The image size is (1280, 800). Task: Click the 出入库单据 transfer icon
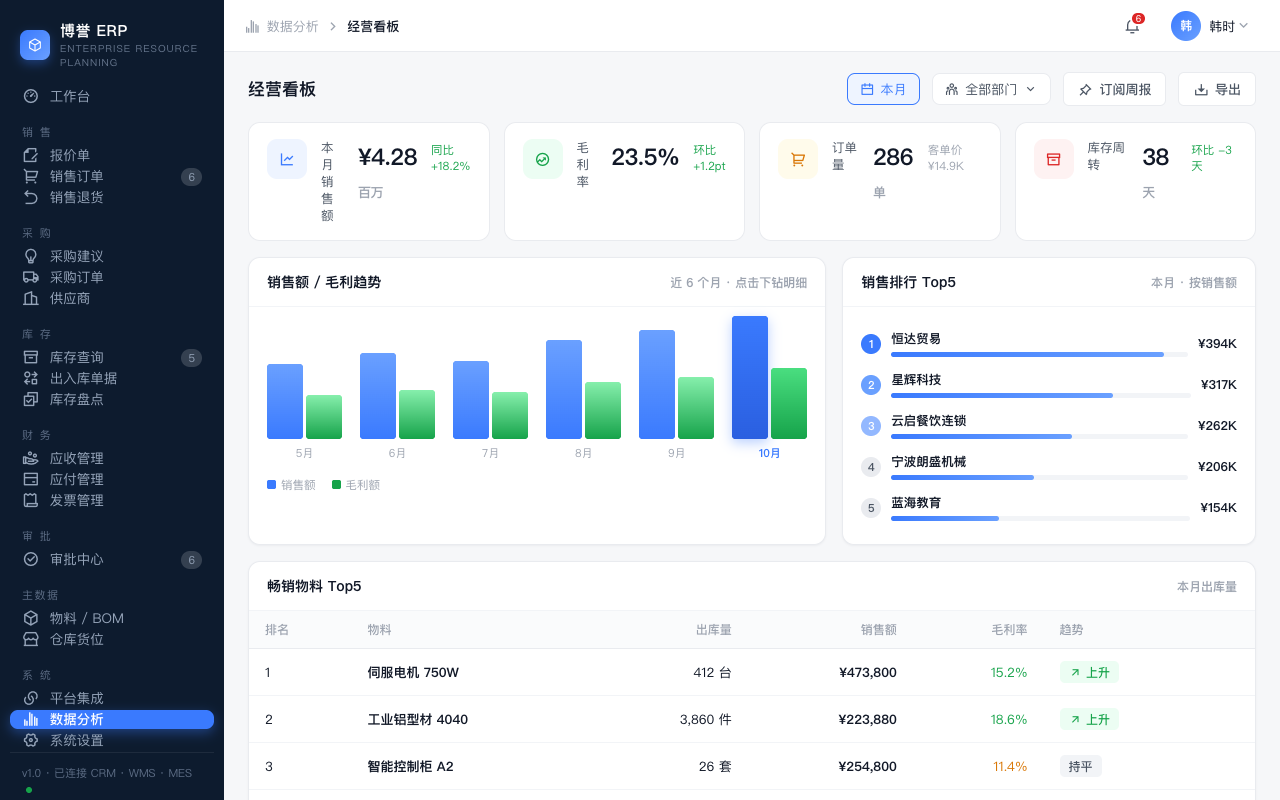[31, 378]
